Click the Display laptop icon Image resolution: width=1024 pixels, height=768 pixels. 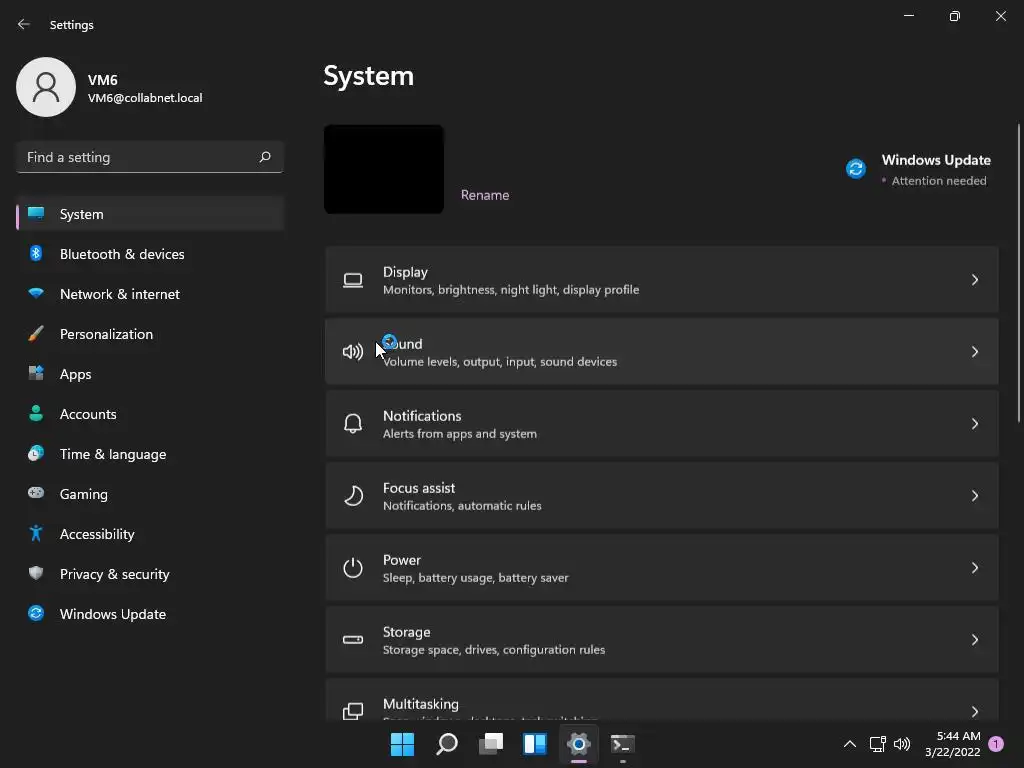353,280
